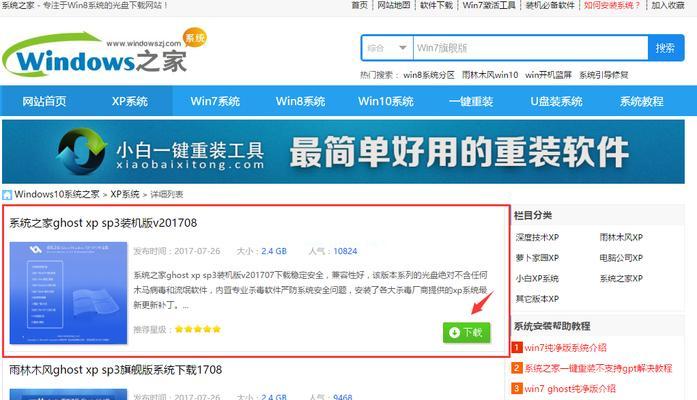Open 装机必备软件 link in top bar

(550, 5)
